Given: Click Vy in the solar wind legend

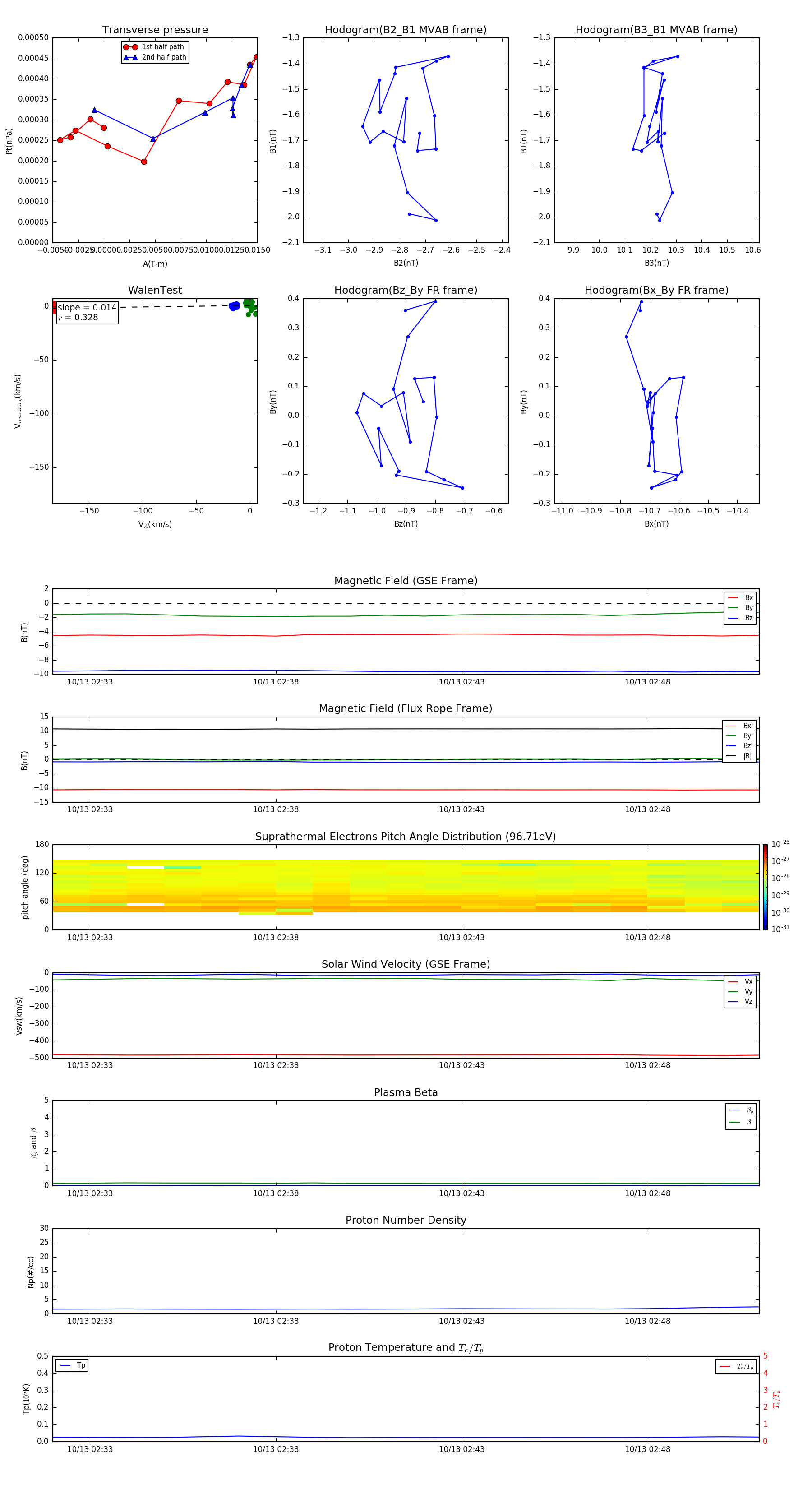Looking at the screenshot, I should click(x=741, y=991).
